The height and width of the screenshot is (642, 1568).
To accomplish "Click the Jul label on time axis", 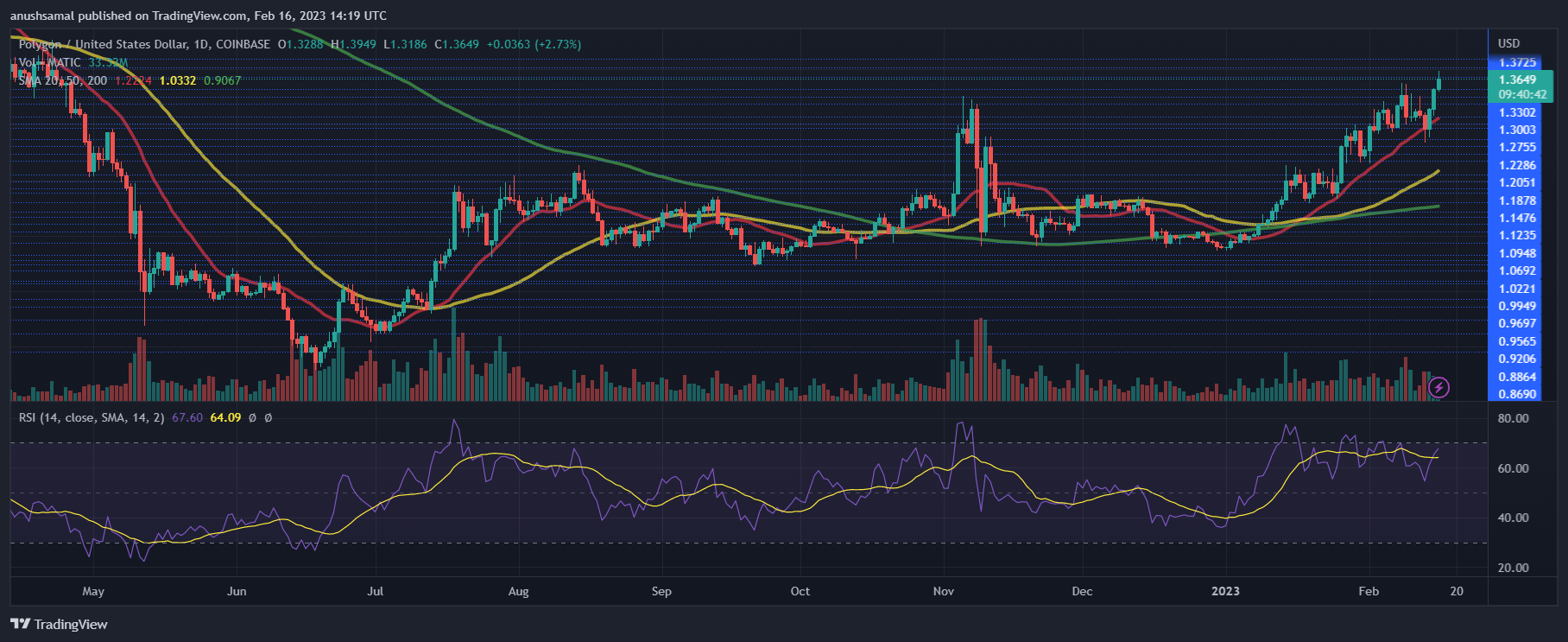I will 376,591.
